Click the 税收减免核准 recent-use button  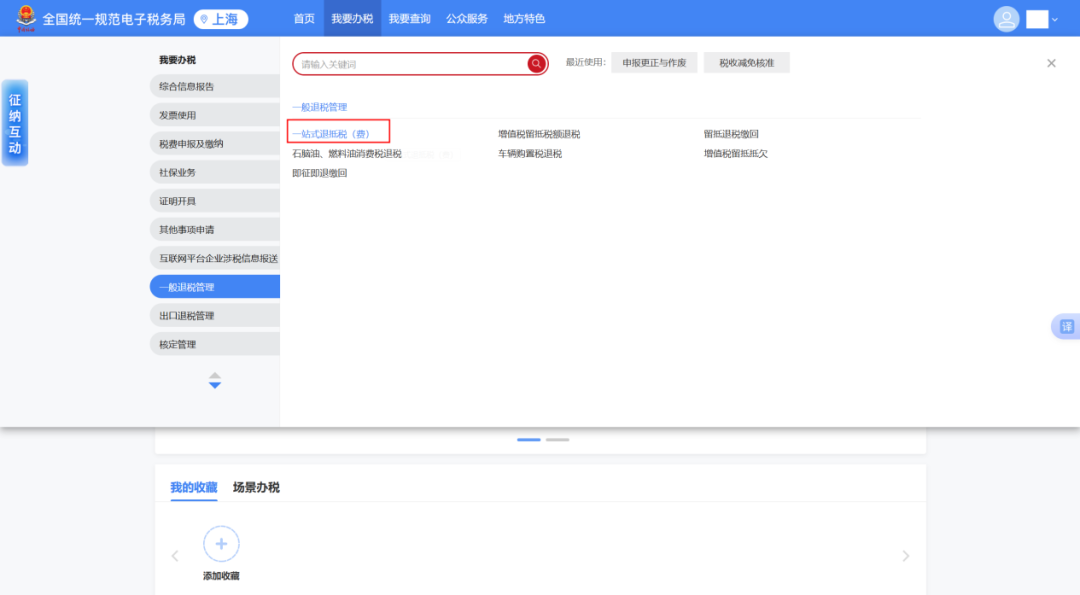746,62
